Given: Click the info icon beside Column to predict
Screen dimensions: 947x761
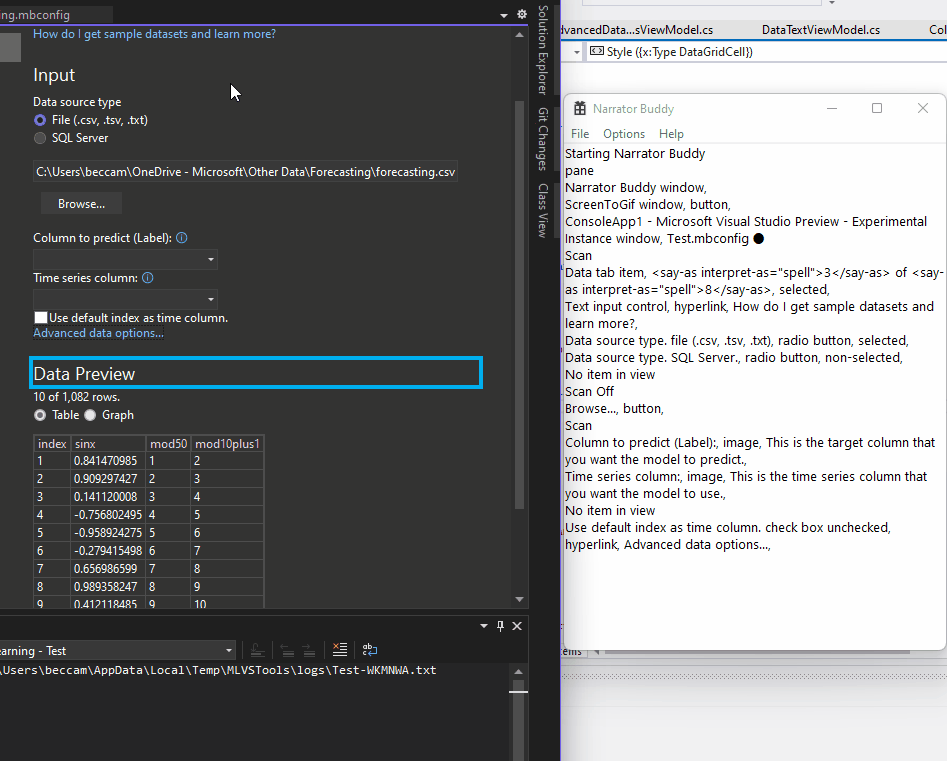Looking at the screenshot, I should (181, 236).
